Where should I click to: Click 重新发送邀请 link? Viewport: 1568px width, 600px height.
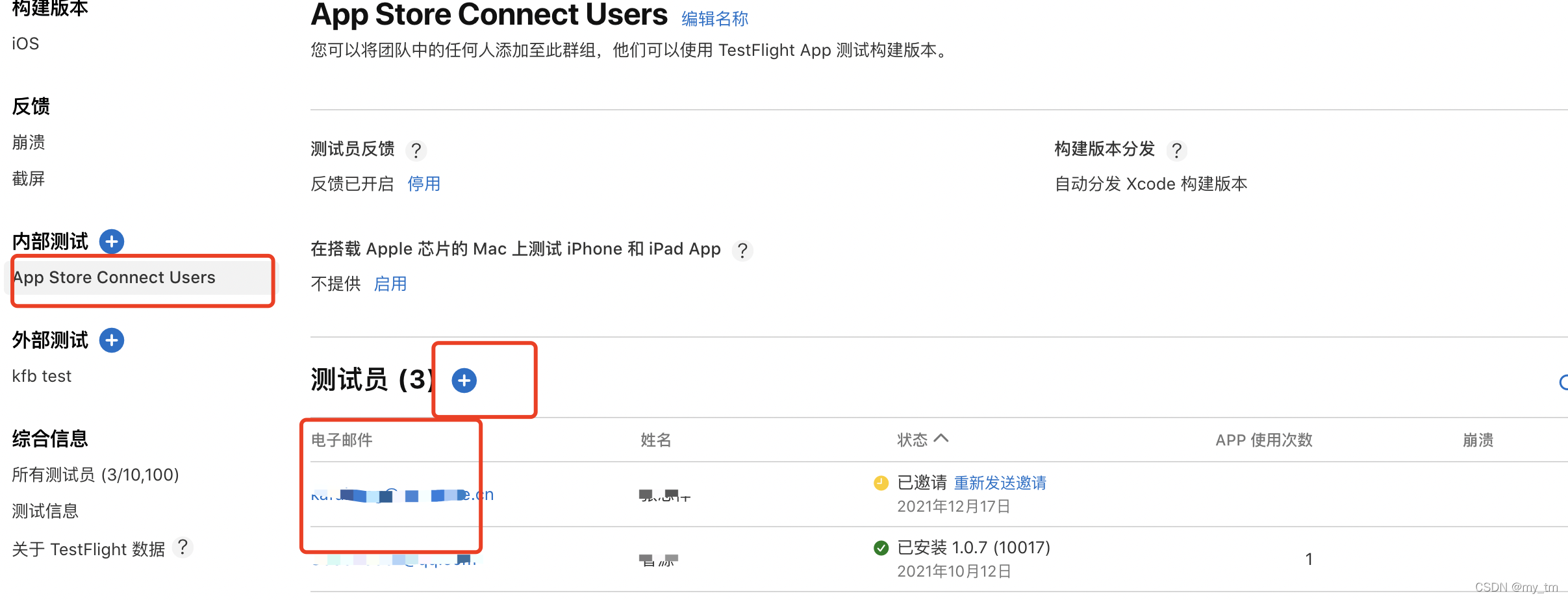click(1000, 483)
